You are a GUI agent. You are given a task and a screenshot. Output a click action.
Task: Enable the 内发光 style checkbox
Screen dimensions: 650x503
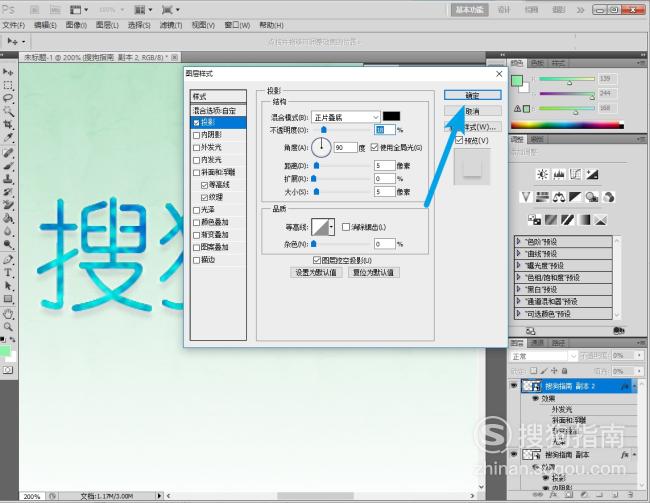[x=196, y=160]
